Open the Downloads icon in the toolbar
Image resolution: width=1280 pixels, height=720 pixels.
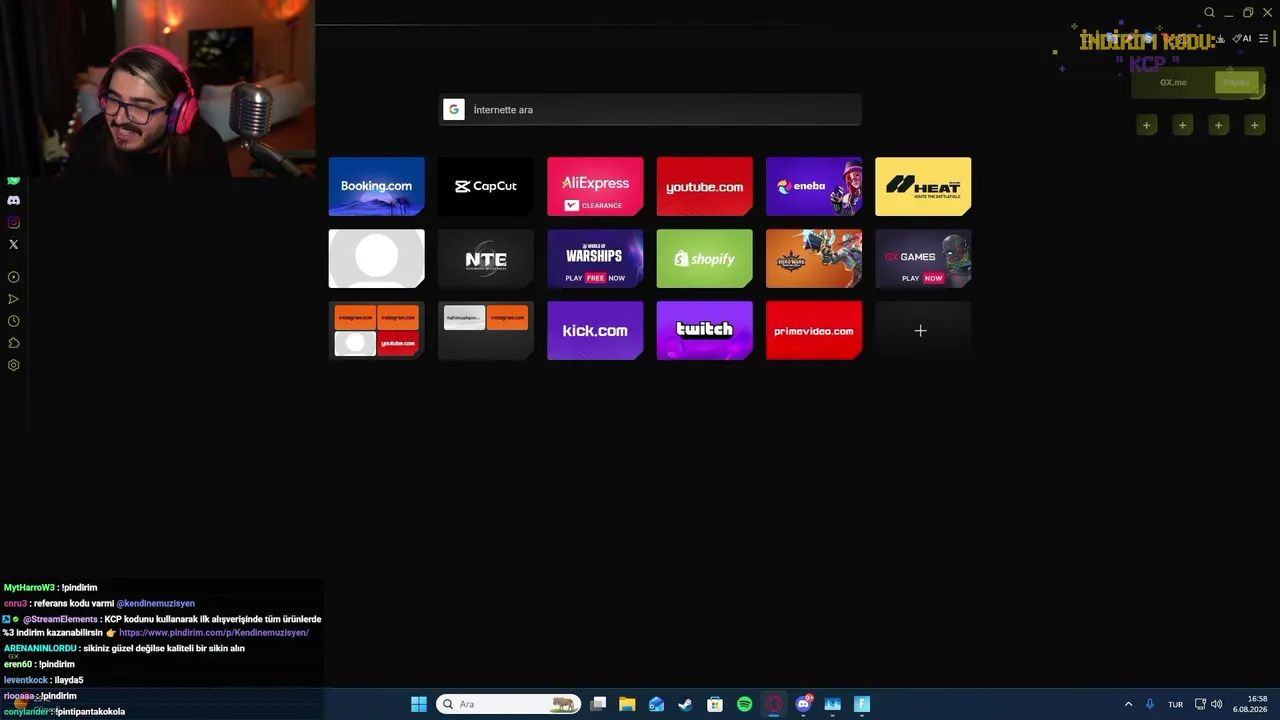(x=1221, y=39)
